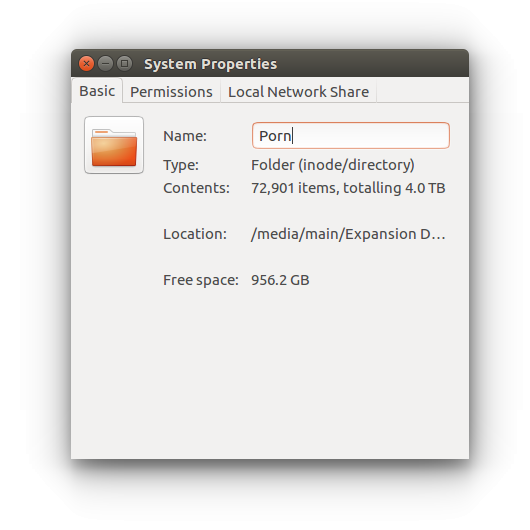Click empty tab bar area after Local Network Share

(x=423, y=91)
